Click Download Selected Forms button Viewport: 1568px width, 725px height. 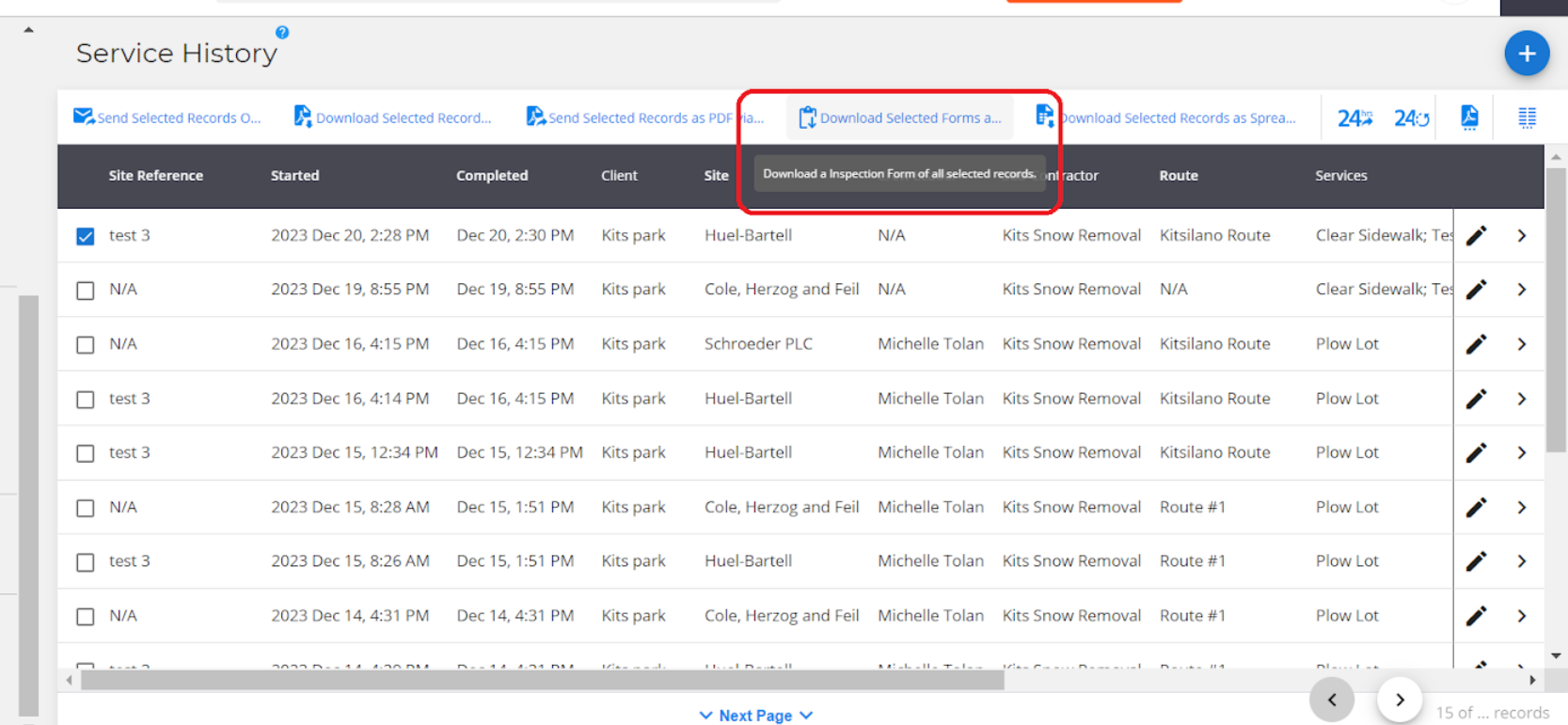click(x=900, y=118)
